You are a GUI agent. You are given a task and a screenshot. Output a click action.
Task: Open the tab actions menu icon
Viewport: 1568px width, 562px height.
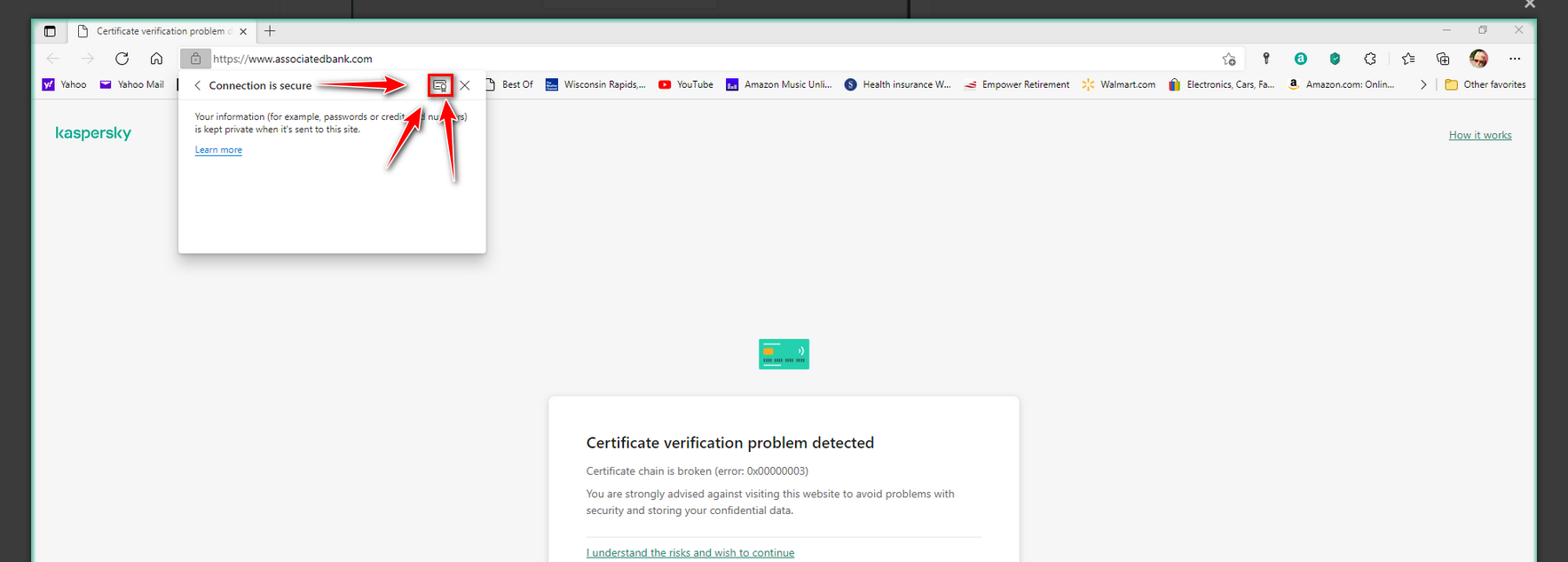tap(50, 31)
